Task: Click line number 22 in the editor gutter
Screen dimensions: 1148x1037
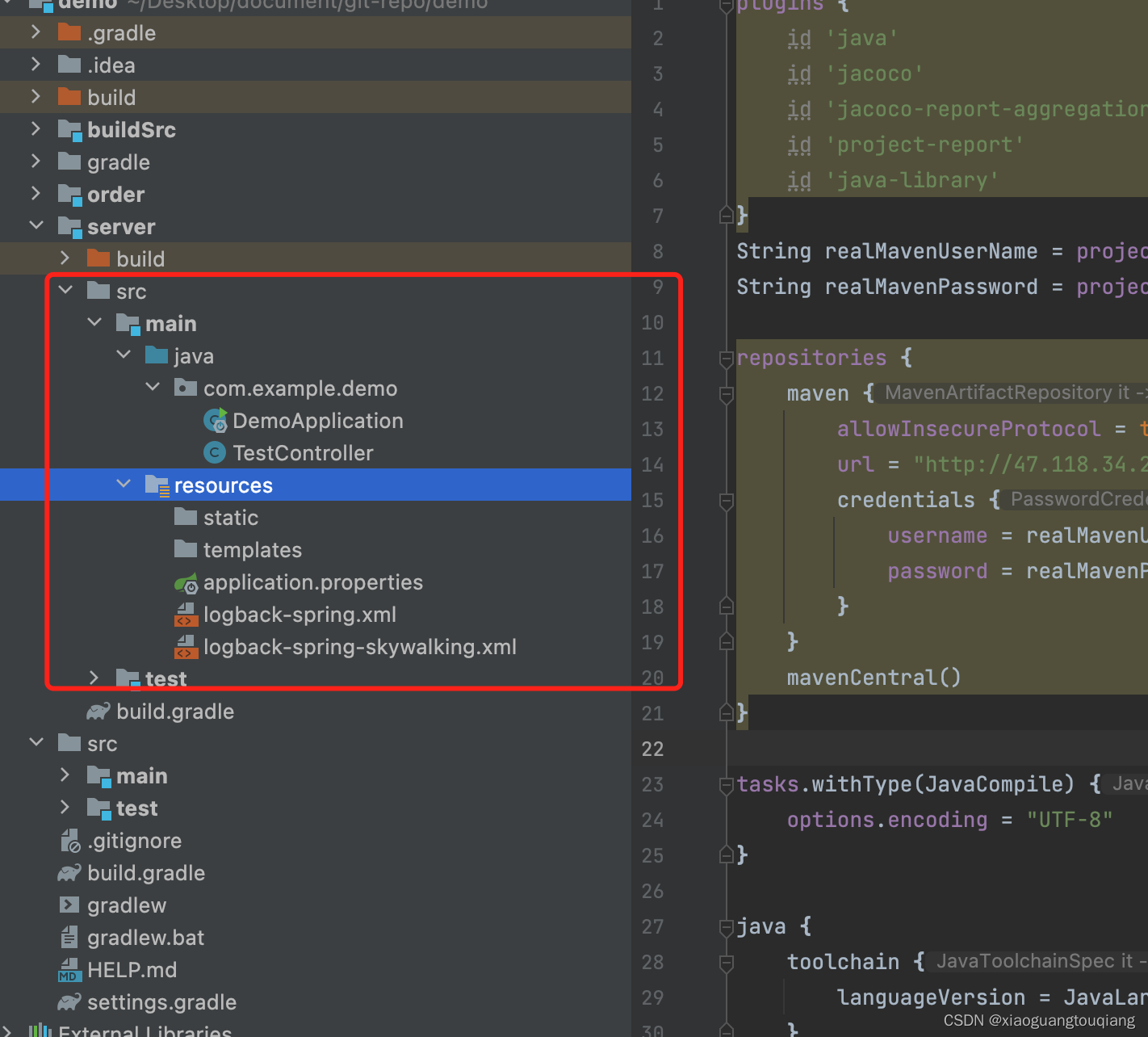Action: [x=652, y=749]
